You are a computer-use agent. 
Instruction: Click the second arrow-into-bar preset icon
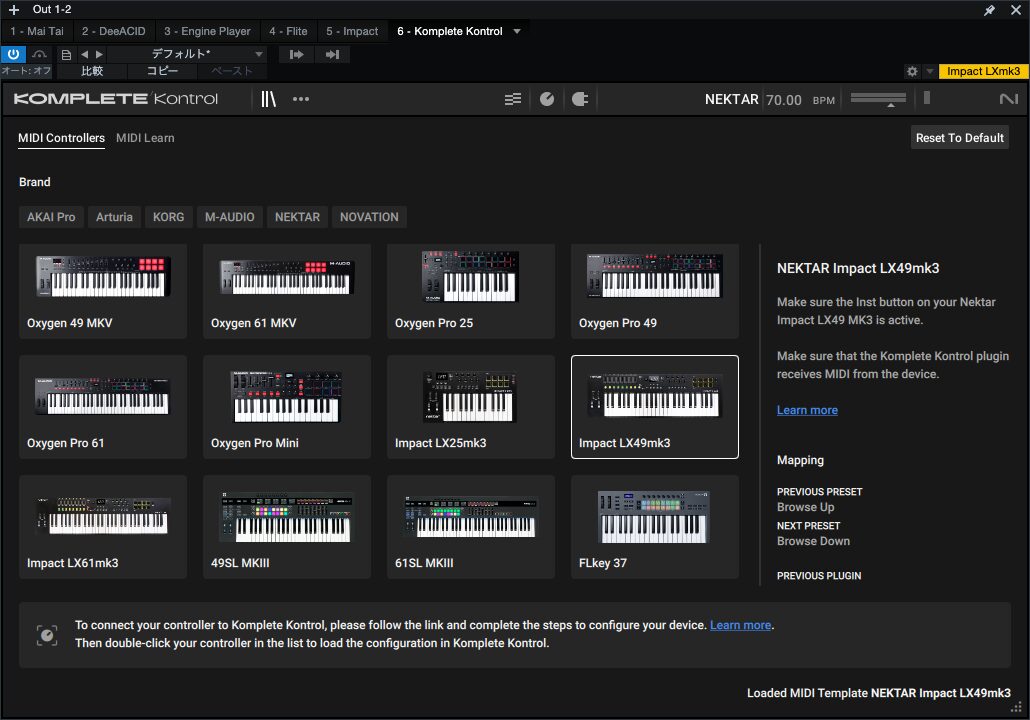point(332,55)
